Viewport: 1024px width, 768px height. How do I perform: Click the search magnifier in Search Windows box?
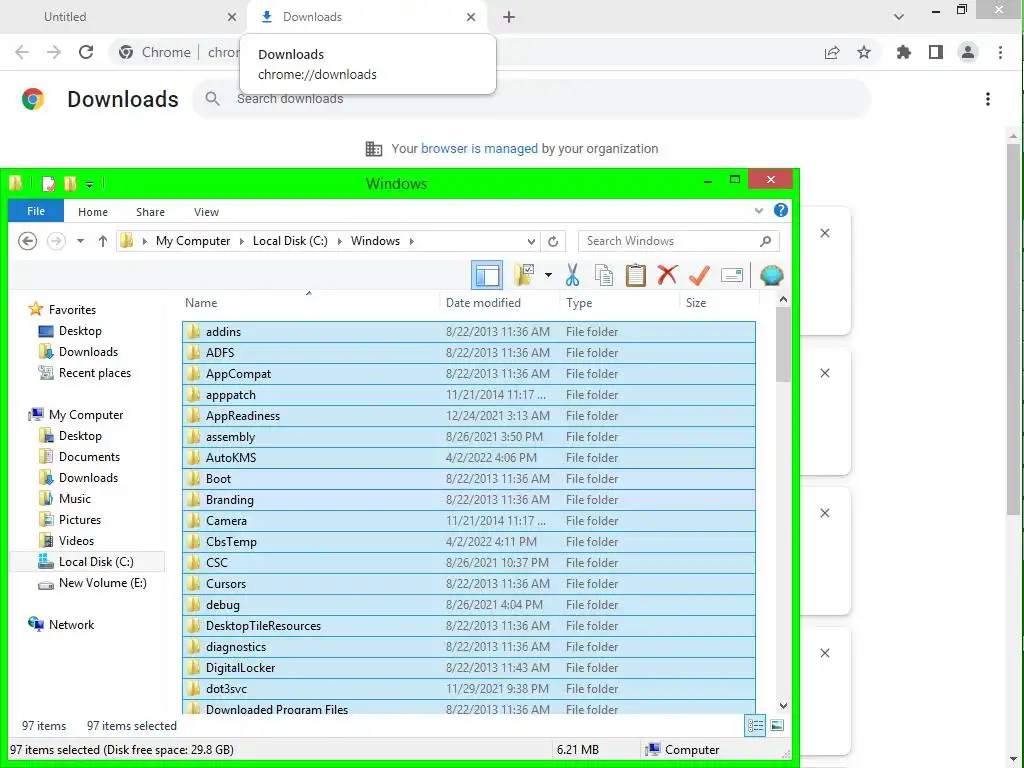click(x=765, y=241)
